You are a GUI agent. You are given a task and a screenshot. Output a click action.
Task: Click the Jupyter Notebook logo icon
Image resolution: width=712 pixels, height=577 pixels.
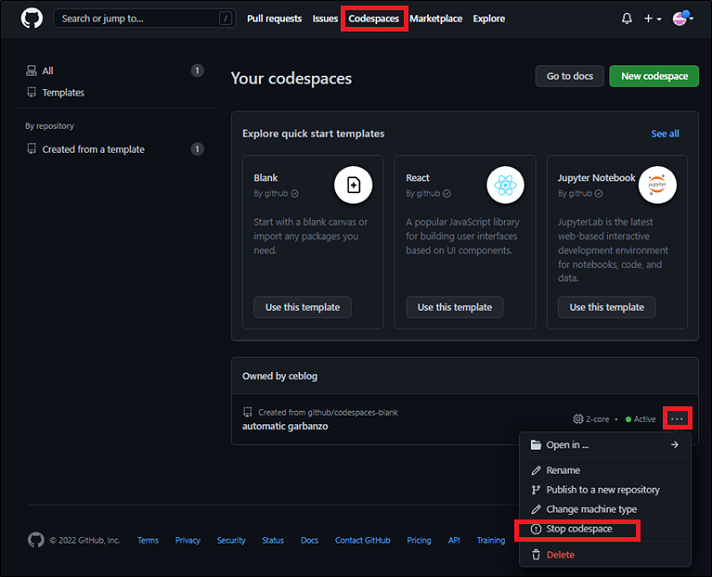[x=658, y=185]
